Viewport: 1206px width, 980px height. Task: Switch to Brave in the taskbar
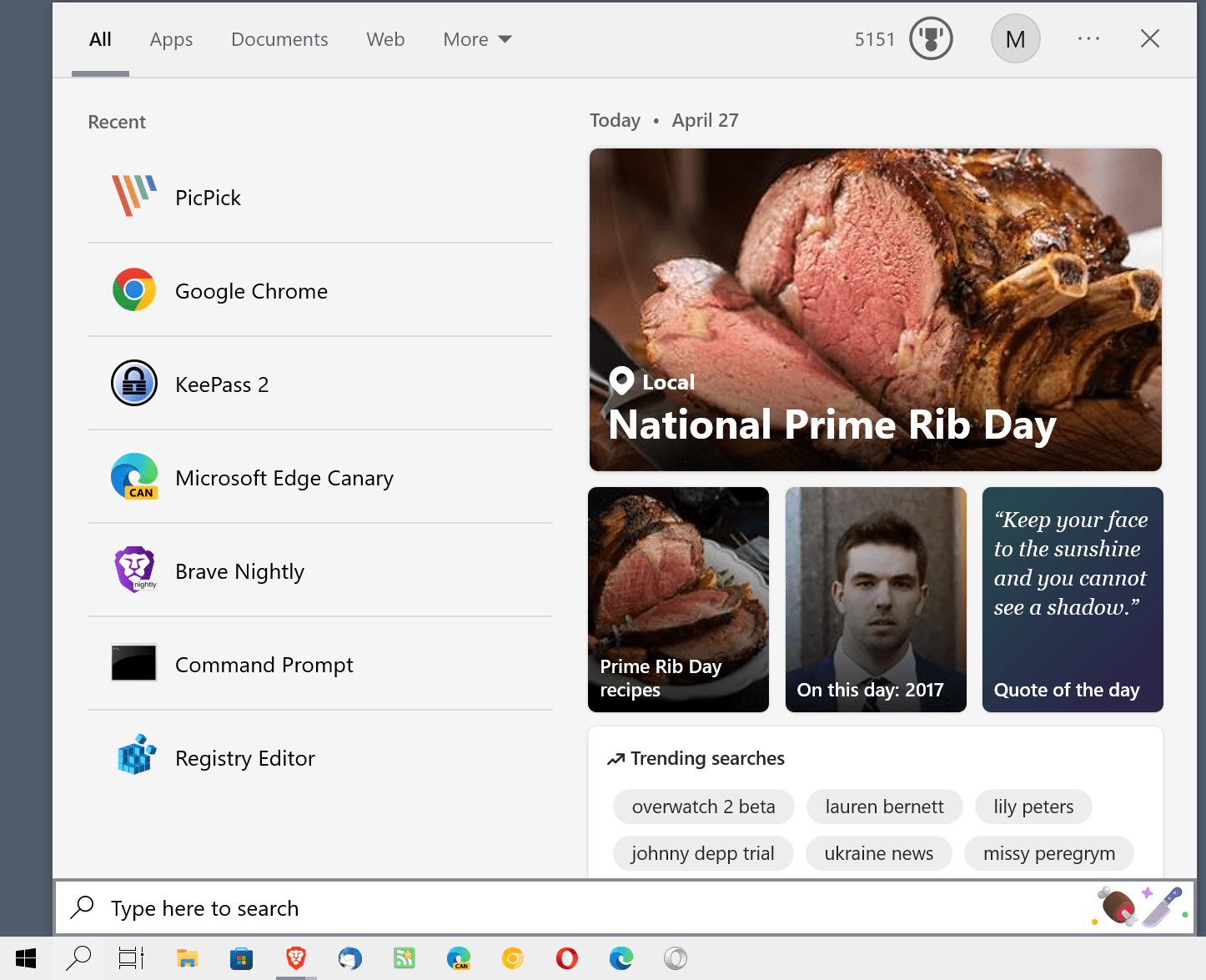(296, 958)
